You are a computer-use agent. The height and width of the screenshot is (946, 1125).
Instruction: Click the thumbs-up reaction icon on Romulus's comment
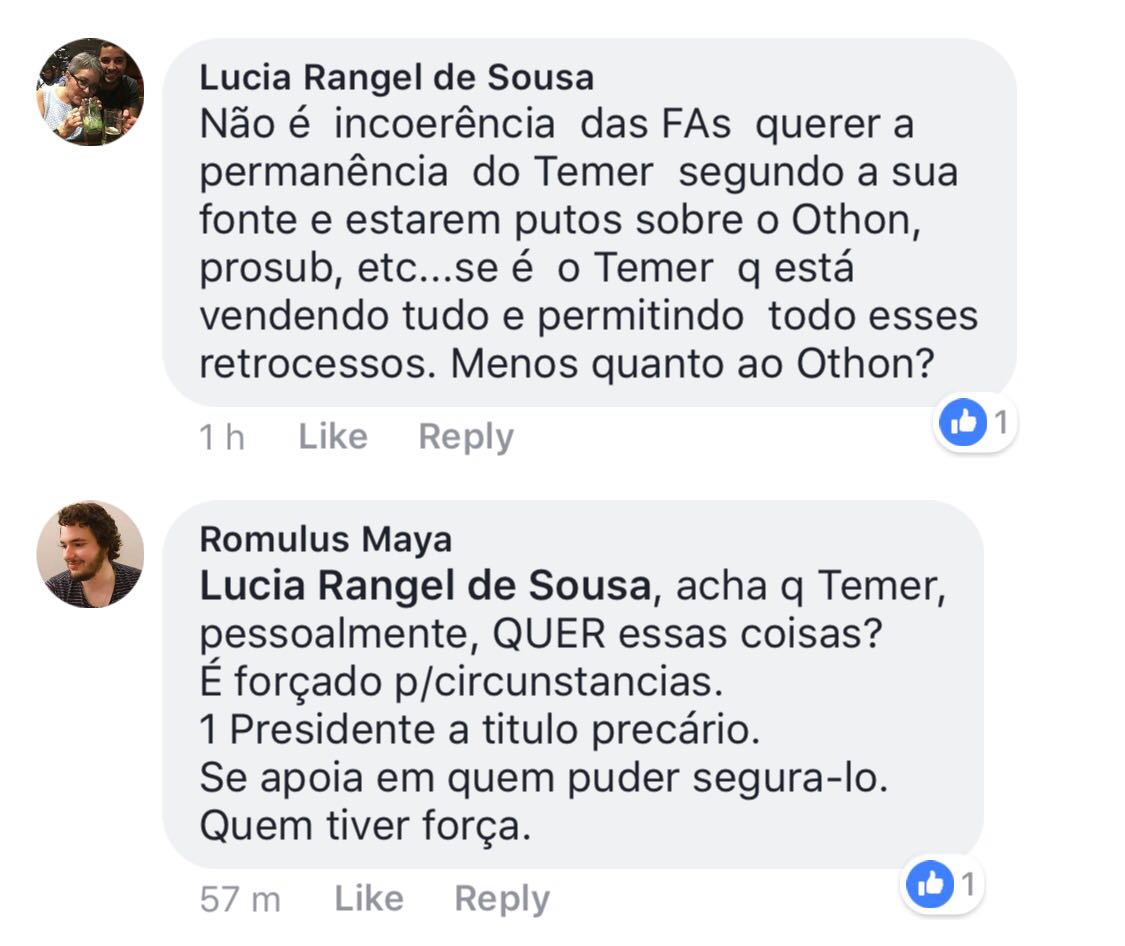[930, 884]
